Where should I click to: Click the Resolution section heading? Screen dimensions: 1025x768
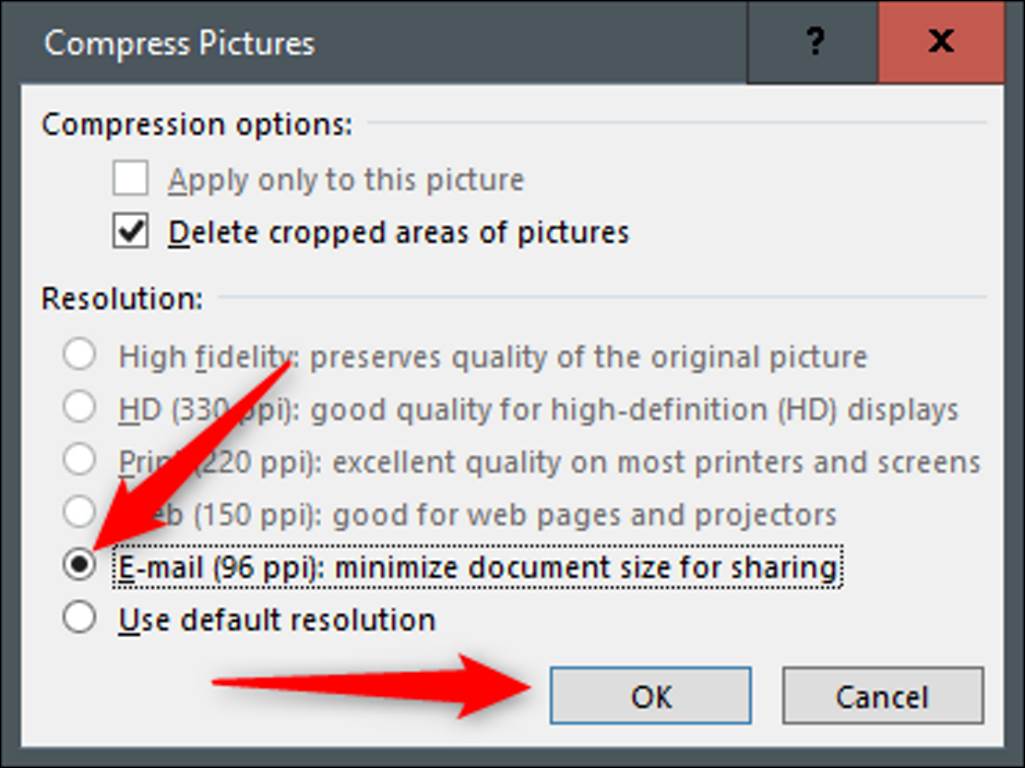[x=122, y=298]
